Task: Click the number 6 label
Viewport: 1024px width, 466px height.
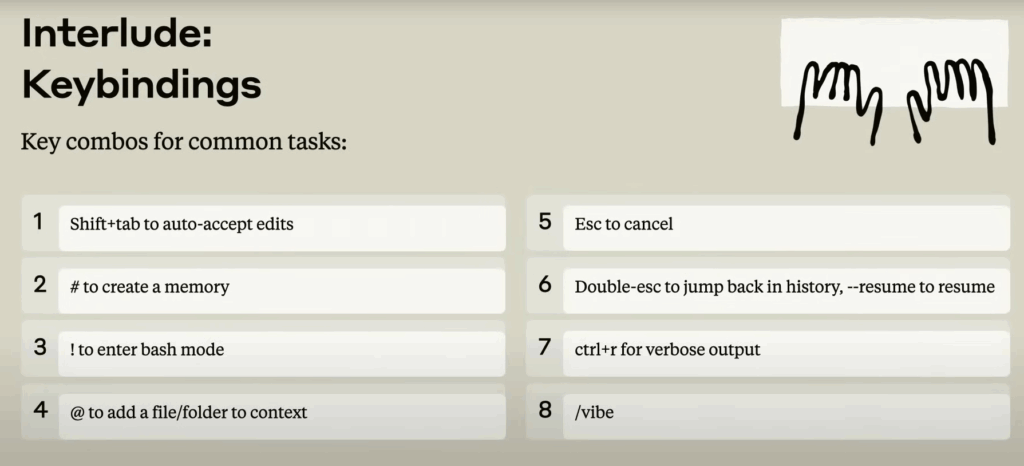Action: tap(545, 285)
